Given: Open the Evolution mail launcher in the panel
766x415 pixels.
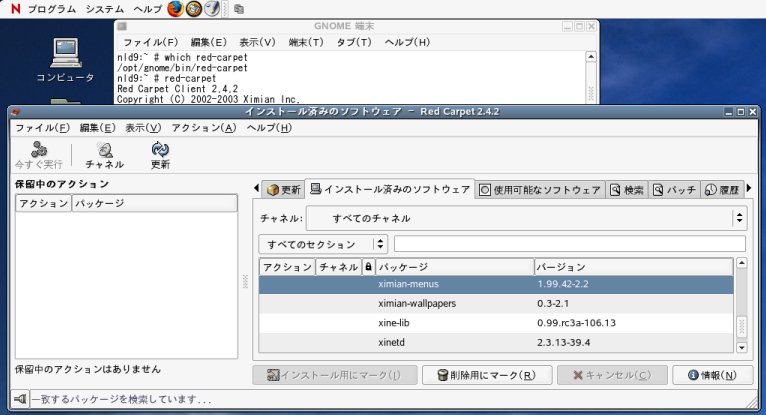Looking at the screenshot, I should click(194, 9).
